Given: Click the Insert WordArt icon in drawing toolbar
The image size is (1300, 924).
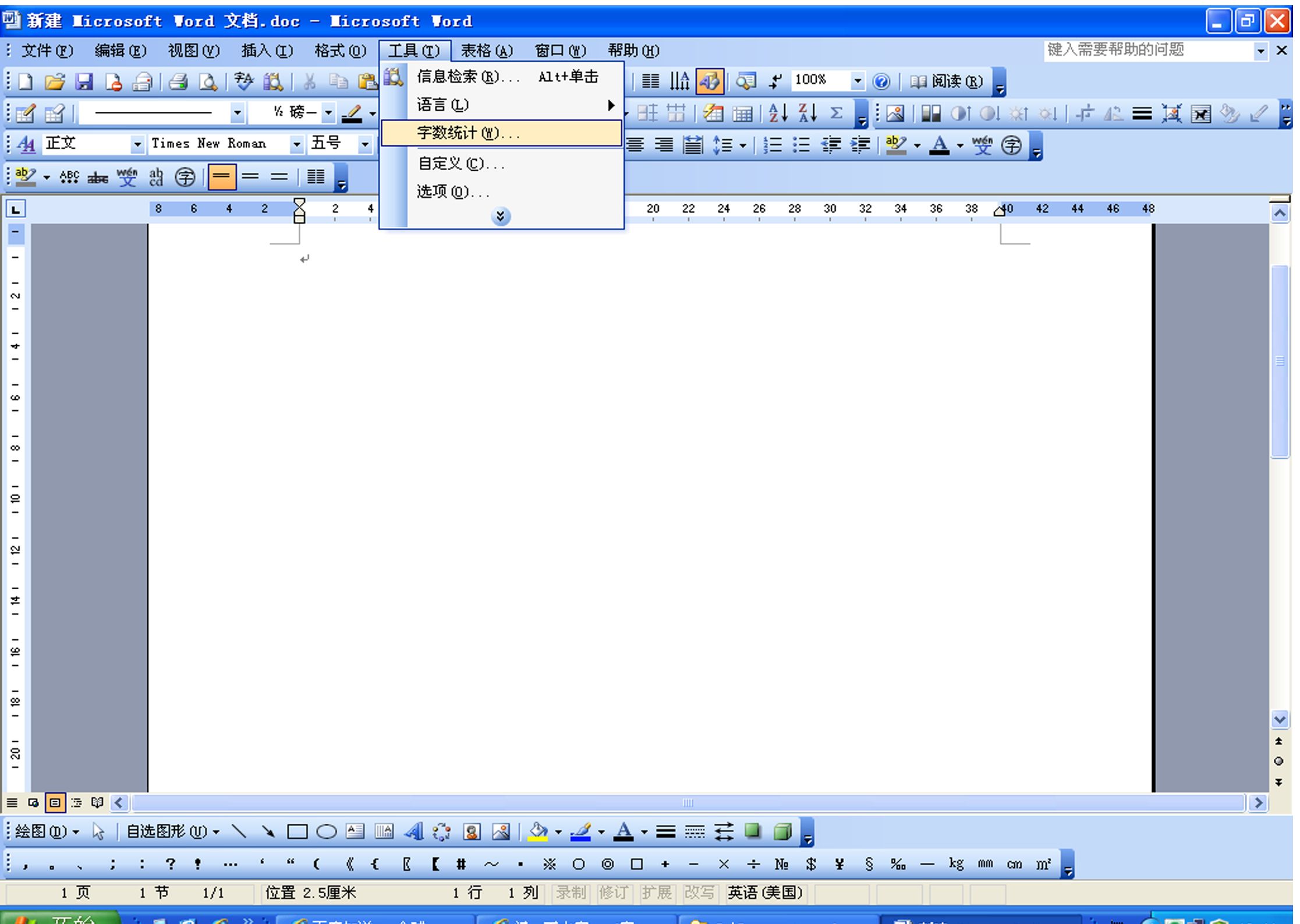Looking at the screenshot, I should 413,831.
